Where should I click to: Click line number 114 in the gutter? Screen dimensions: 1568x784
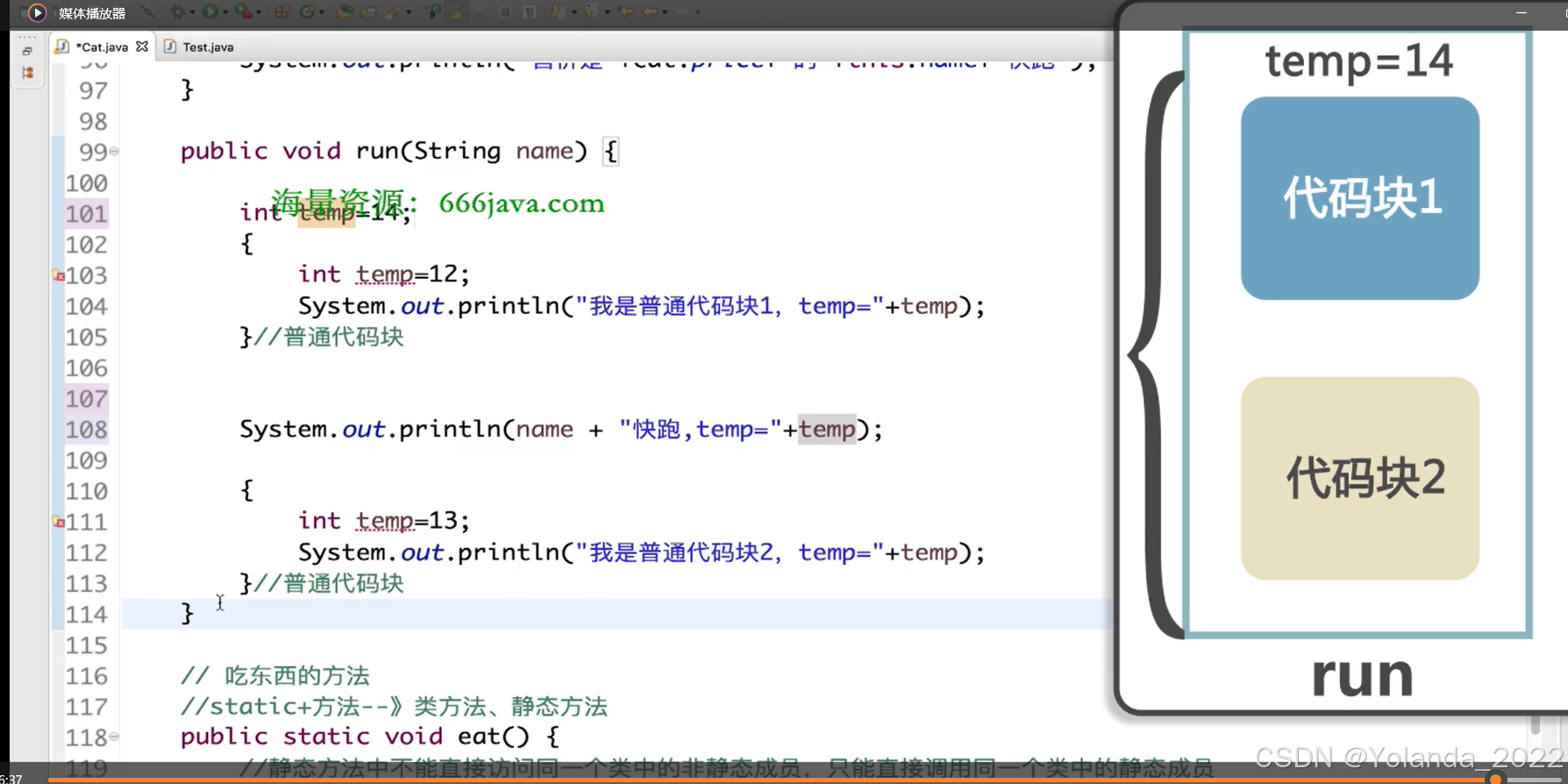click(86, 615)
